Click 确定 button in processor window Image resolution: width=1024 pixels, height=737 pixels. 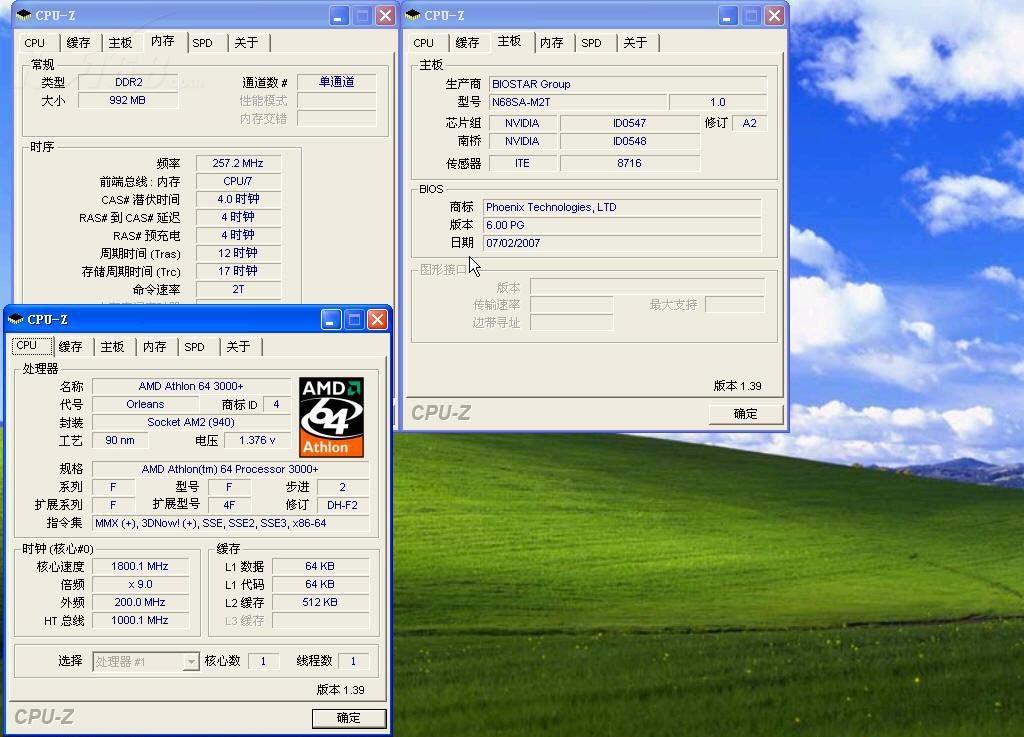click(x=349, y=718)
